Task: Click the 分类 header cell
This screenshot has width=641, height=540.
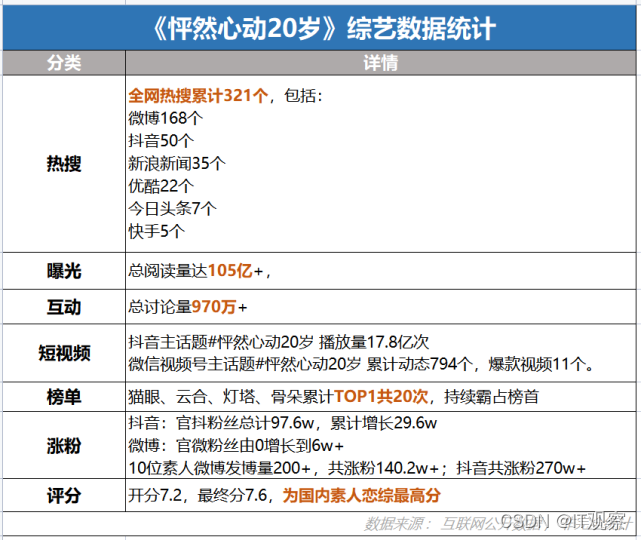Action: point(64,63)
